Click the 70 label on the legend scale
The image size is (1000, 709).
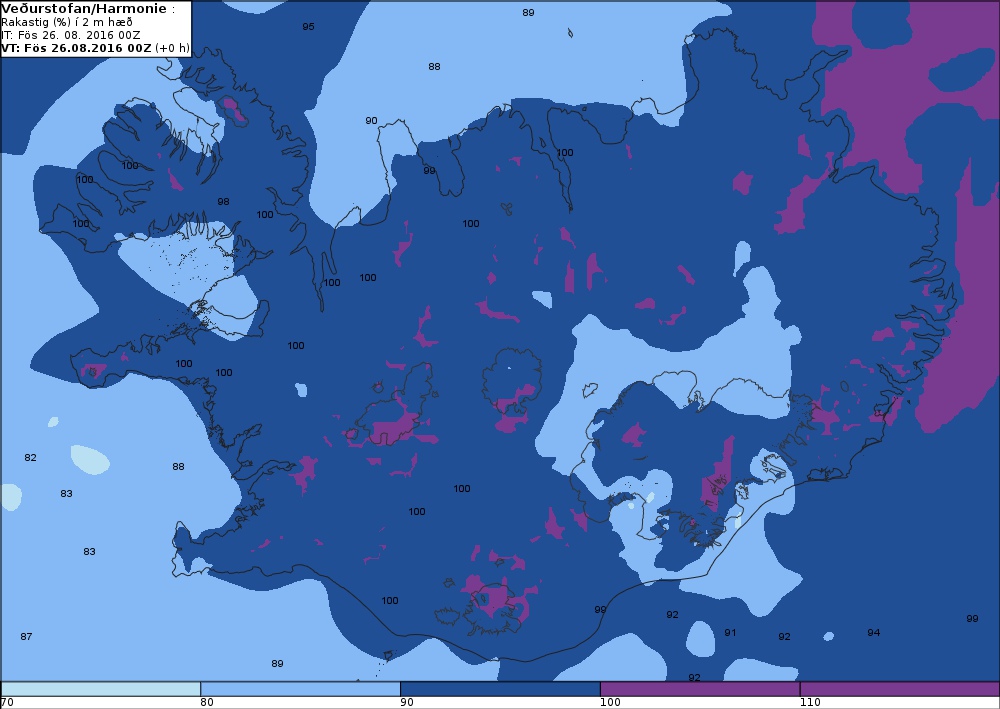click(x=7, y=703)
